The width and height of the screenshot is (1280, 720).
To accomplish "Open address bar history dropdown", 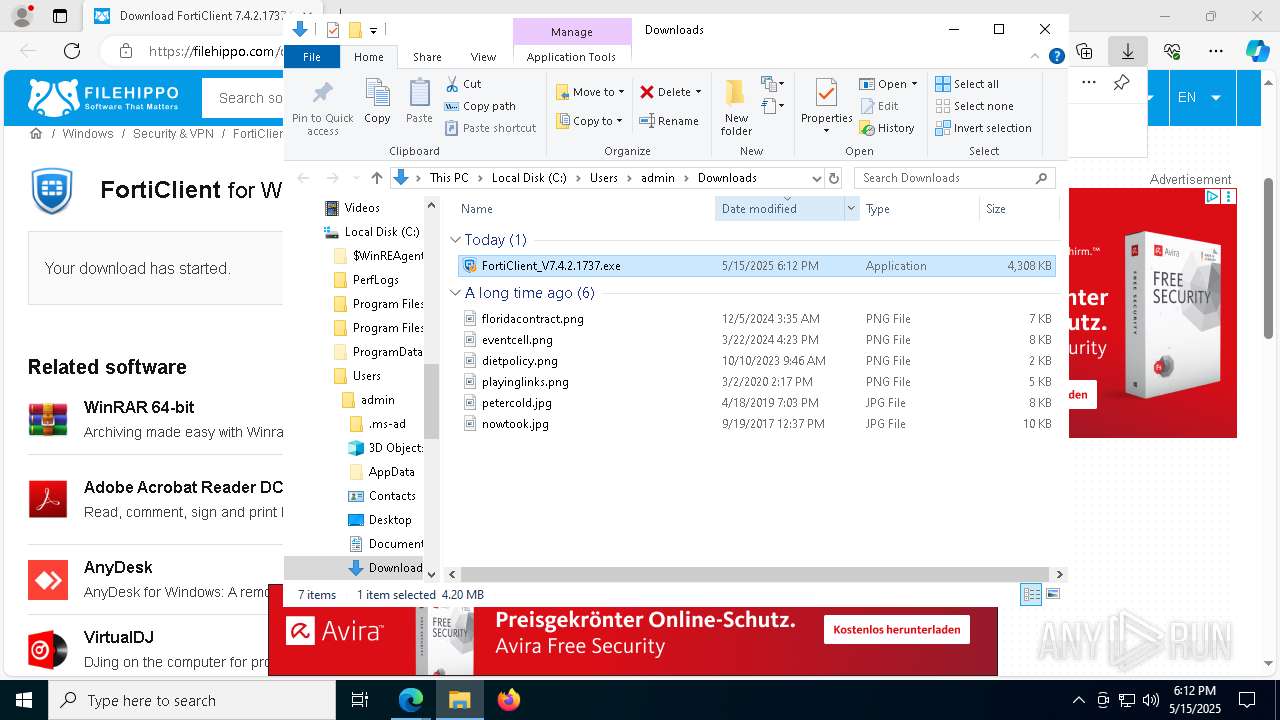I will [816, 178].
